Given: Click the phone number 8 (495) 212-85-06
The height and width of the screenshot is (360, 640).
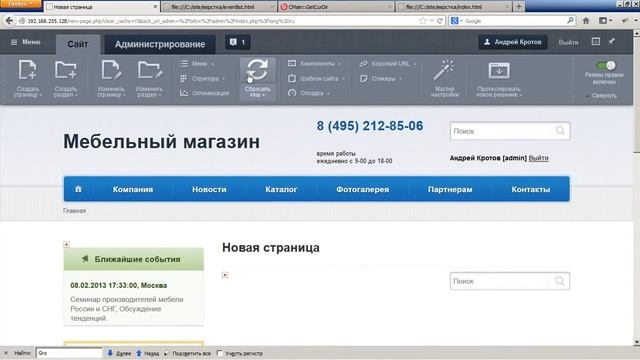Looking at the screenshot, I should (370, 126).
